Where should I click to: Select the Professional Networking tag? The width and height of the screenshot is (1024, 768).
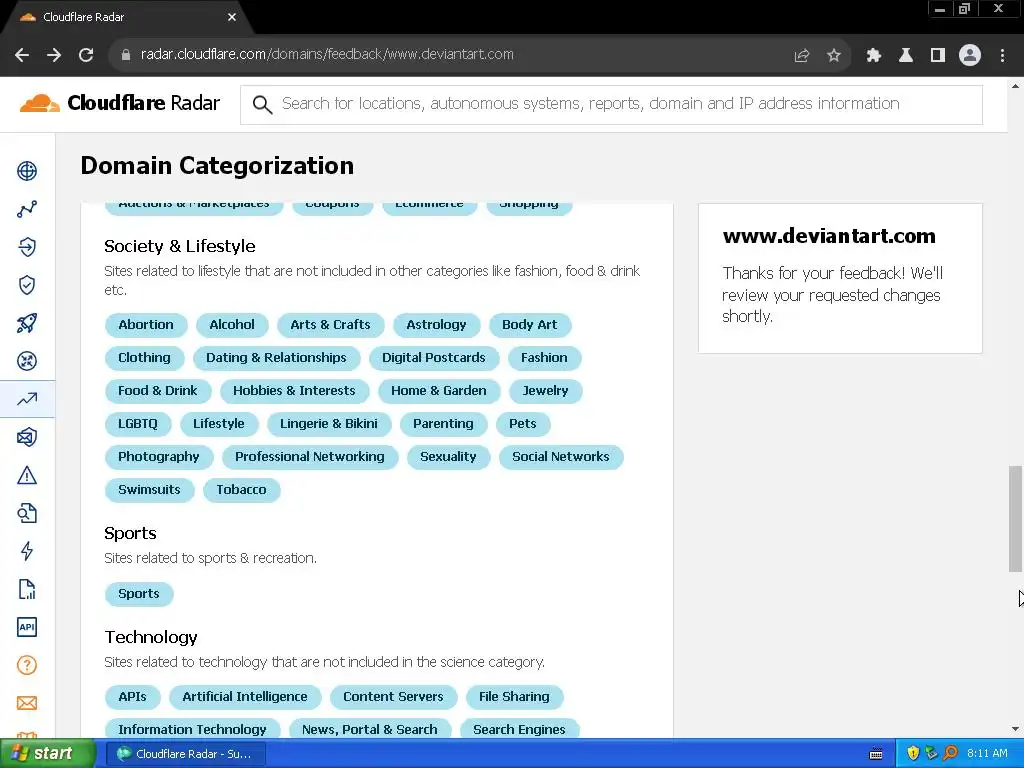point(310,456)
